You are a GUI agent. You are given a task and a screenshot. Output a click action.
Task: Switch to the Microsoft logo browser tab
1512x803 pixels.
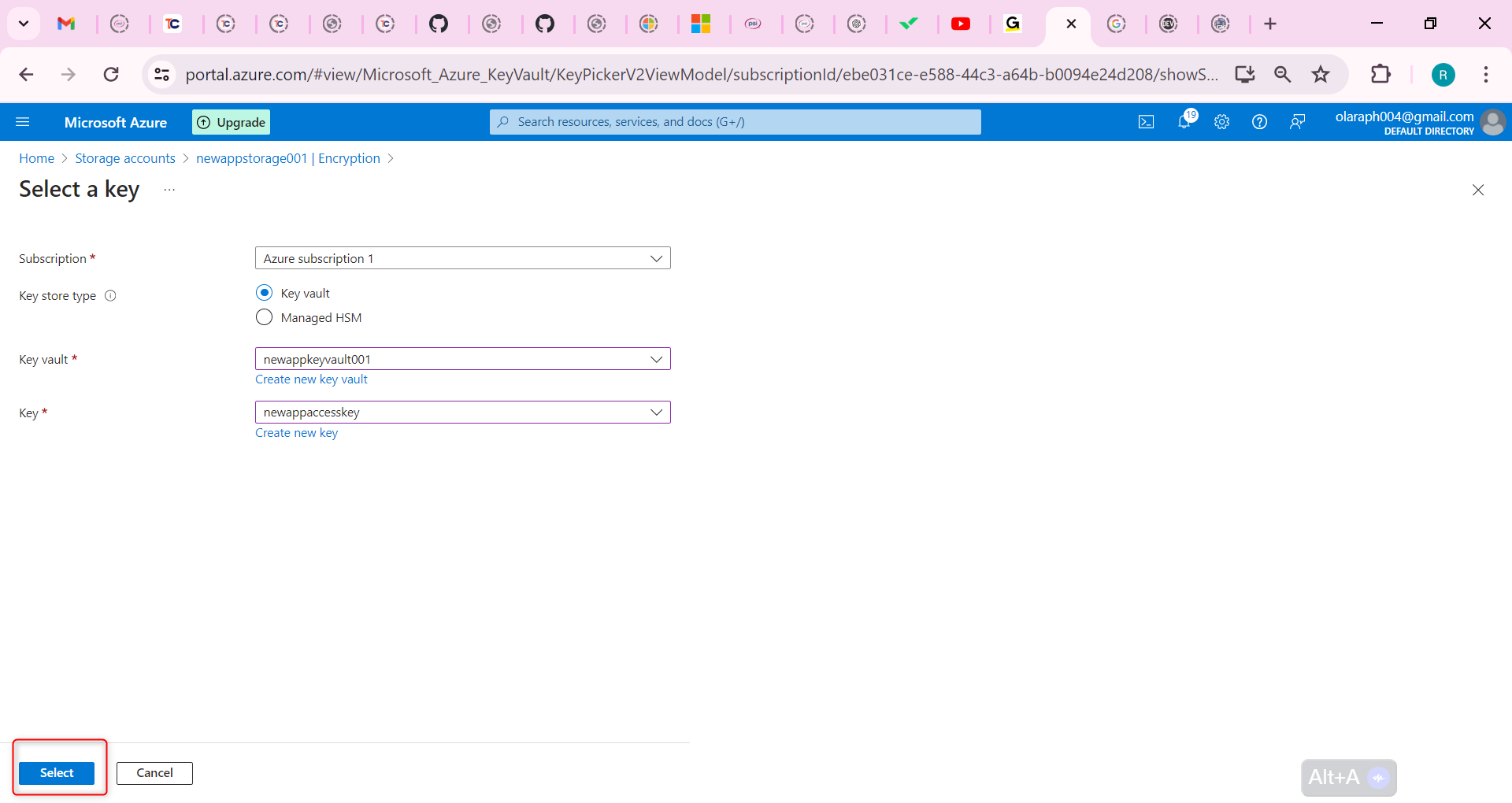[x=701, y=24]
